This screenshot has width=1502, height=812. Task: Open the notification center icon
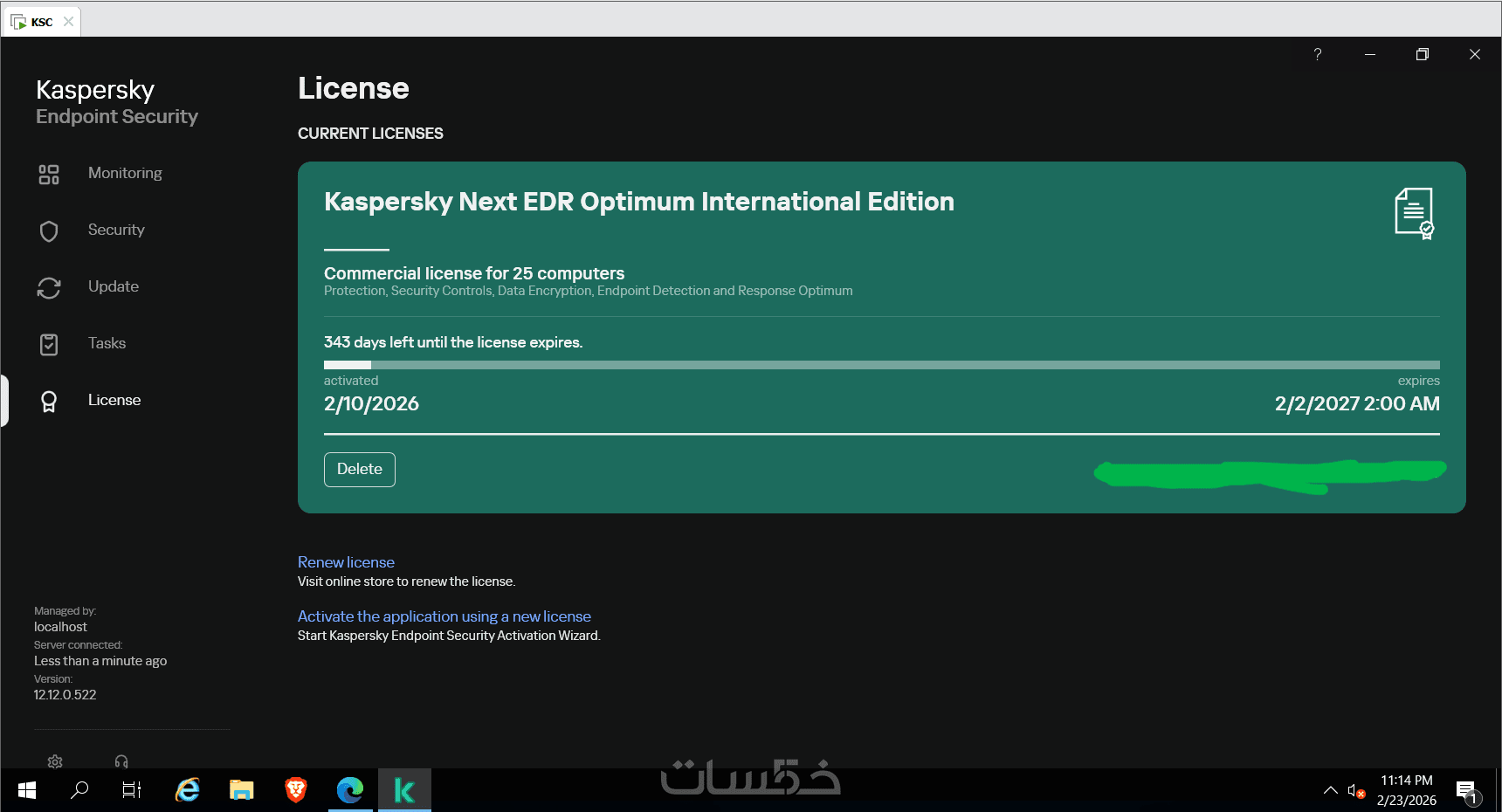[1468, 792]
